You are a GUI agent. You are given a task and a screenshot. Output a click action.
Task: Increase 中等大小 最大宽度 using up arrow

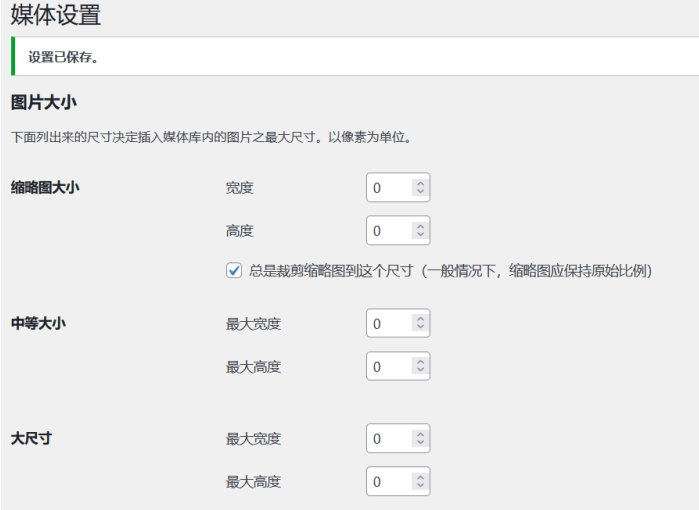(x=420, y=319)
